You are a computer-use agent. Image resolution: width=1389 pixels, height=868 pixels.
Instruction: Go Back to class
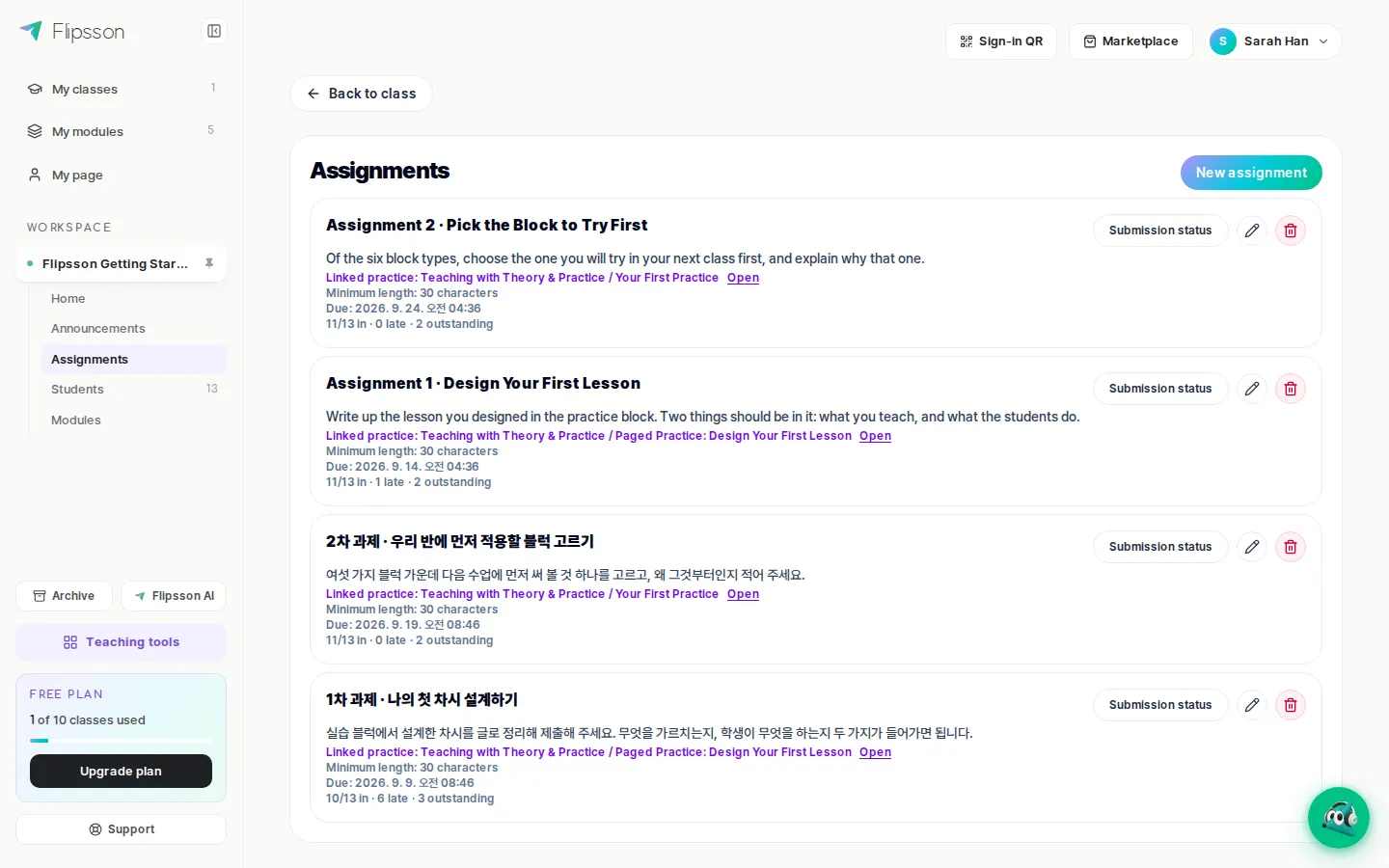point(361,94)
